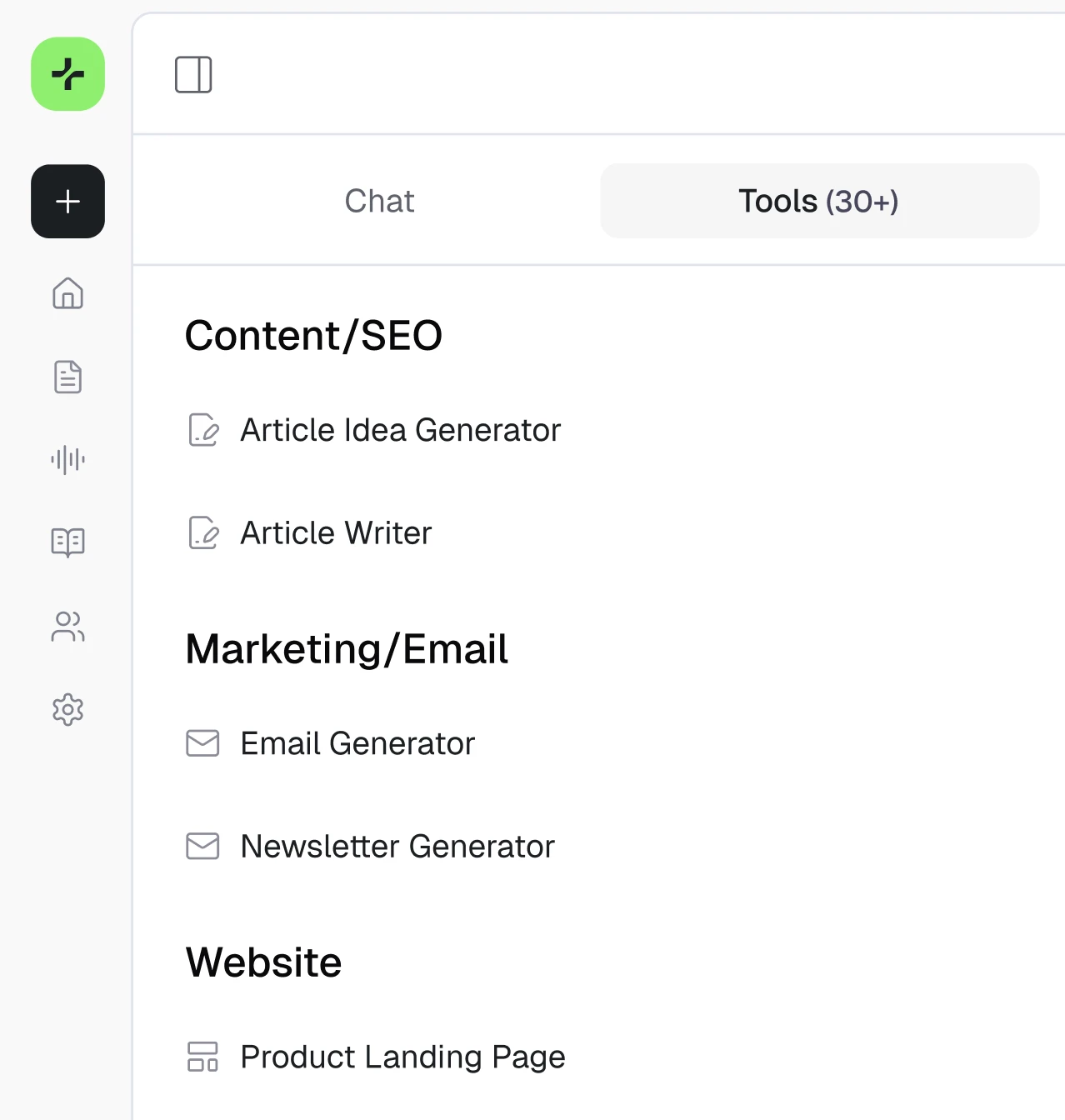Screen dimensions: 1065x1120
Task: Open the Email Generator tool
Action: pos(331,743)
